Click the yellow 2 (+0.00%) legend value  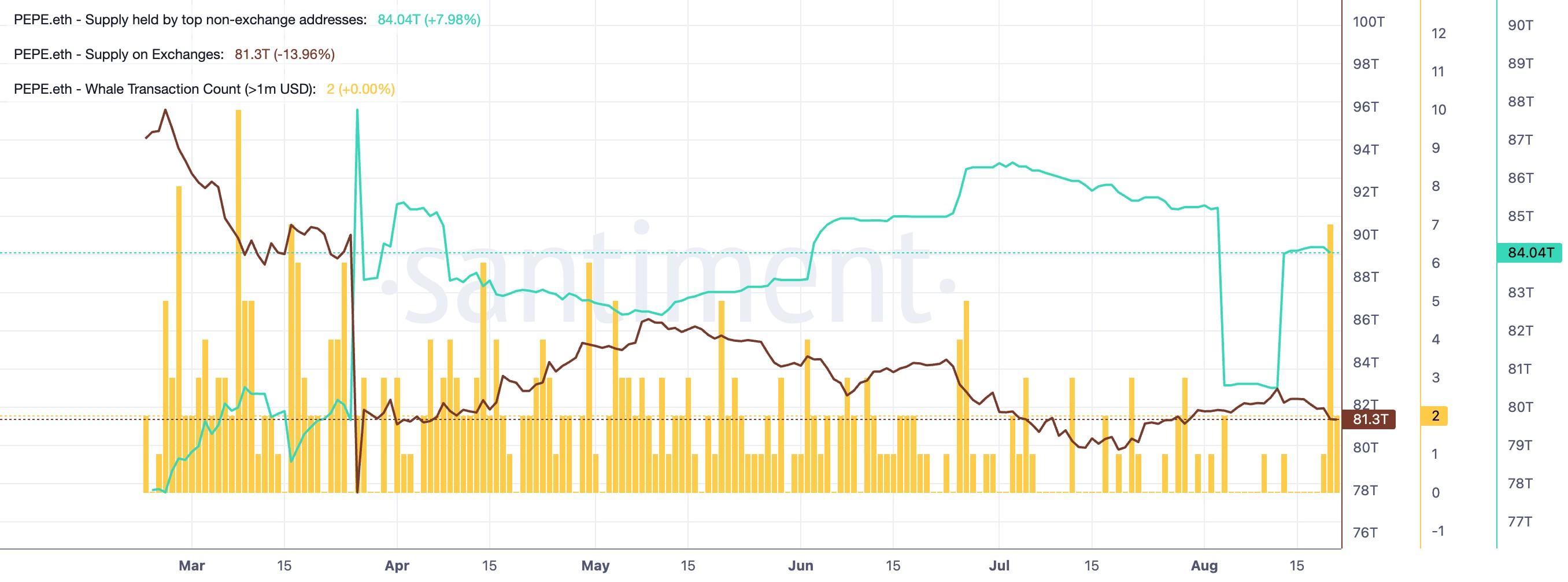click(361, 89)
